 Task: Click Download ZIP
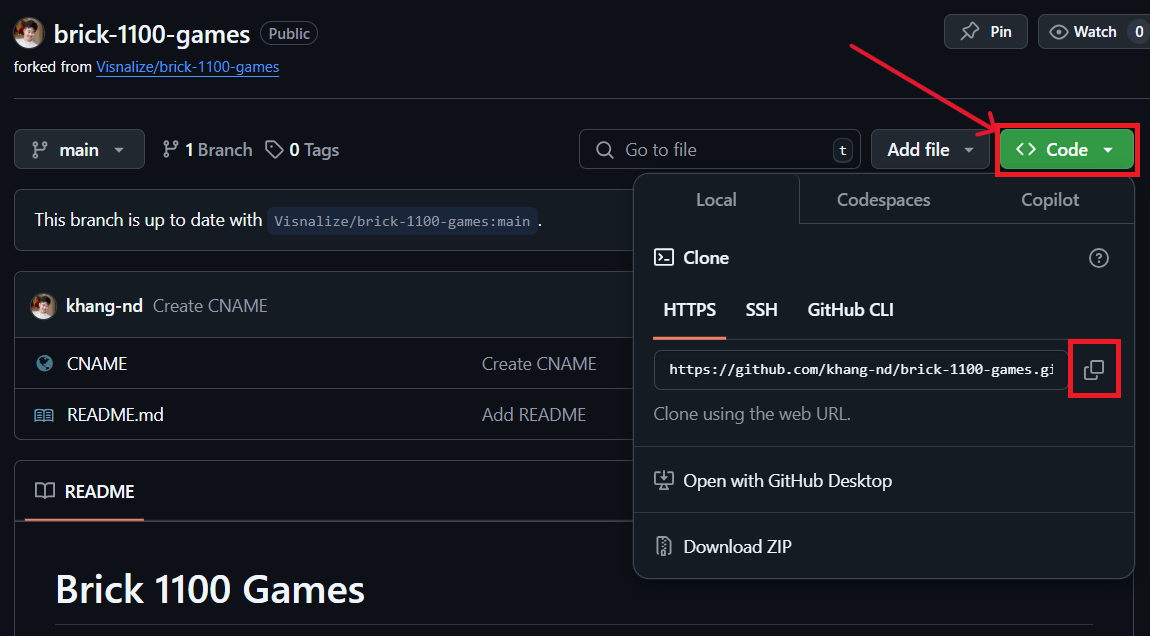click(737, 547)
